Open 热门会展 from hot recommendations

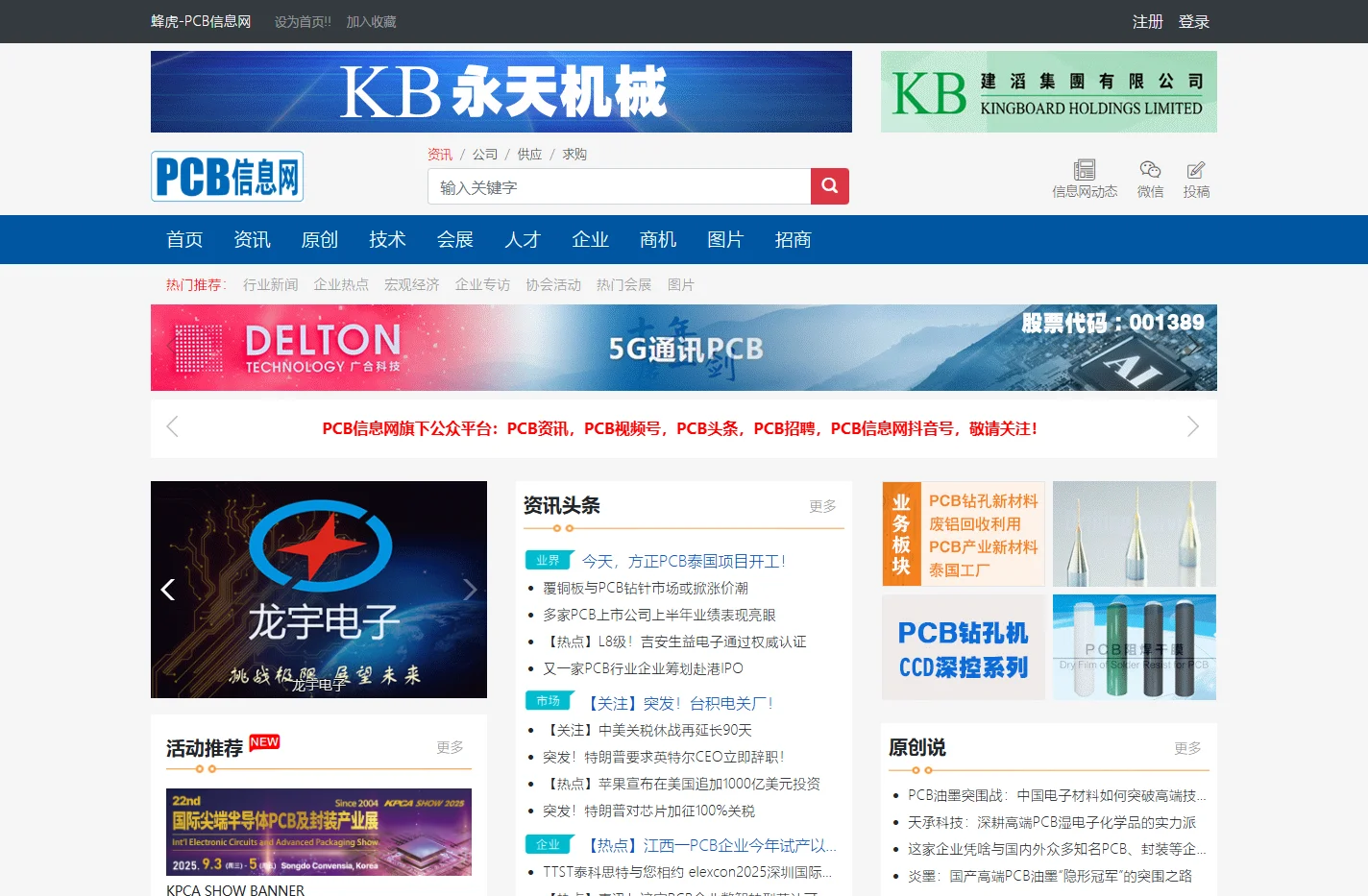[x=623, y=284]
